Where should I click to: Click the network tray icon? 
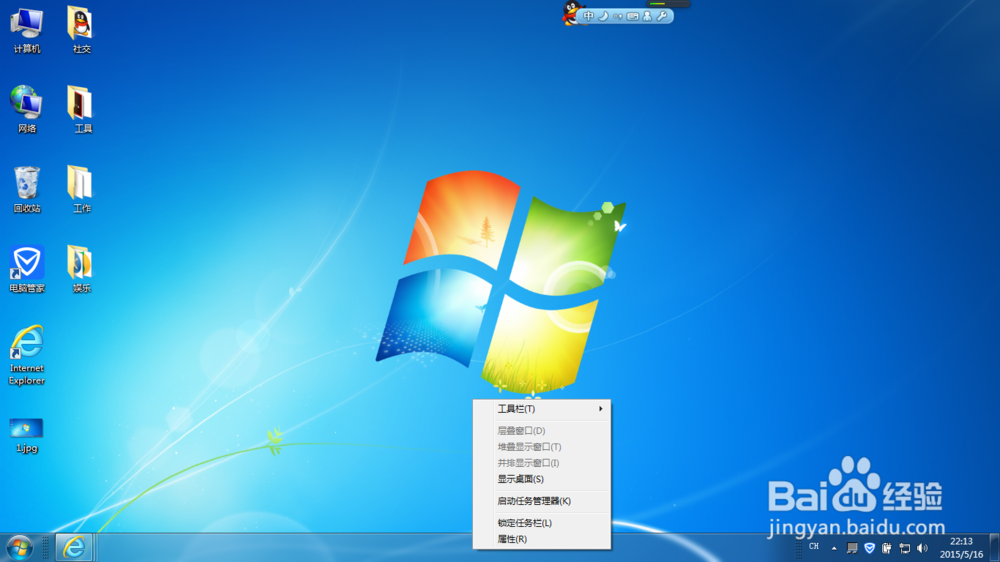coord(904,548)
